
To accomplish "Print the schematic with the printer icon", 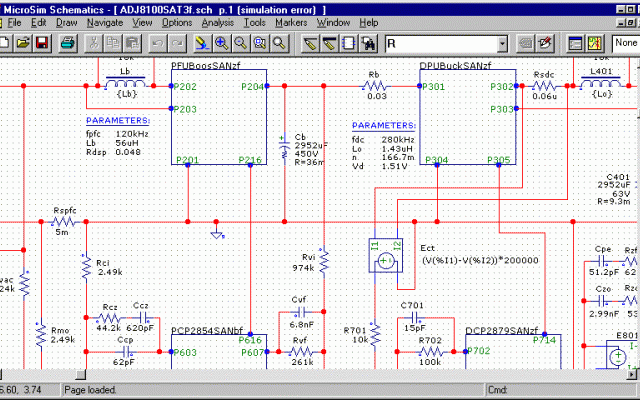I will click(x=68, y=43).
